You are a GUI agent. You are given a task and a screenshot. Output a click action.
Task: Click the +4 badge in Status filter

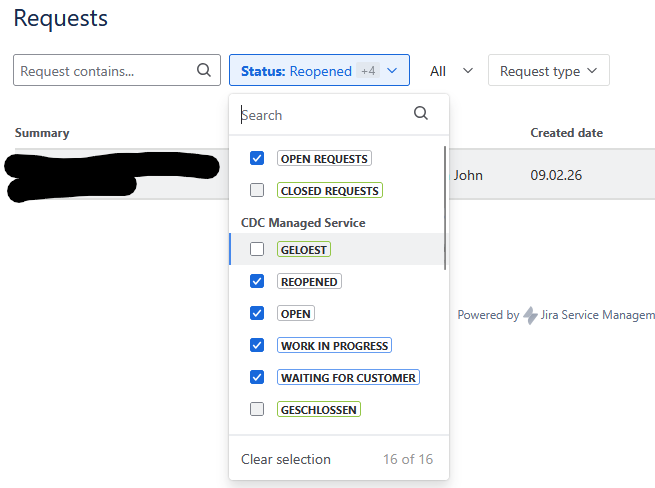tap(368, 71)
